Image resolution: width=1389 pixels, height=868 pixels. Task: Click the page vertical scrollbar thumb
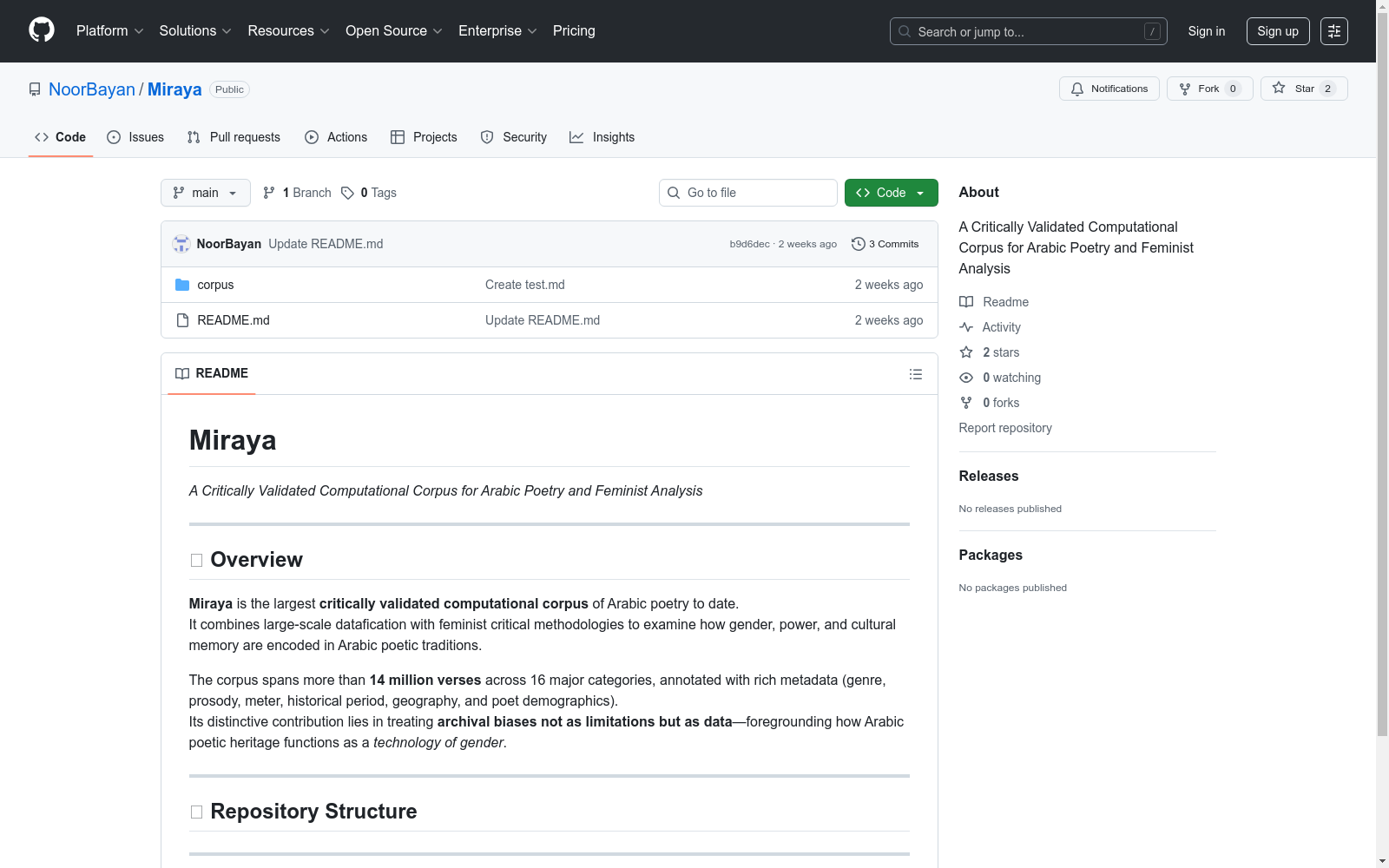pos(1382,373)
